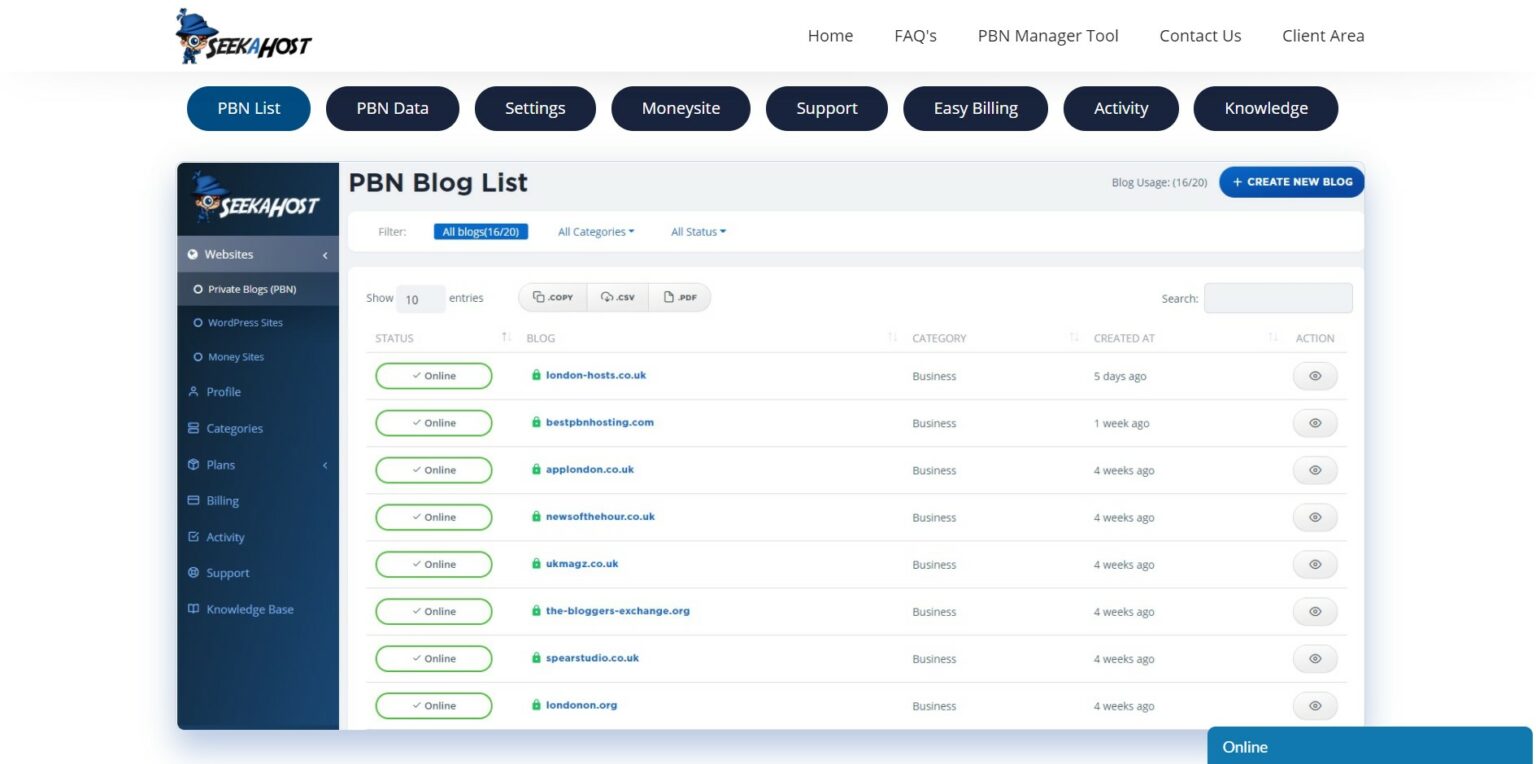Viewport: 1536px width, 764px height.
Task: Click the Categories sidebar icon
Action: pyautogui.click(x=193, y=428)
